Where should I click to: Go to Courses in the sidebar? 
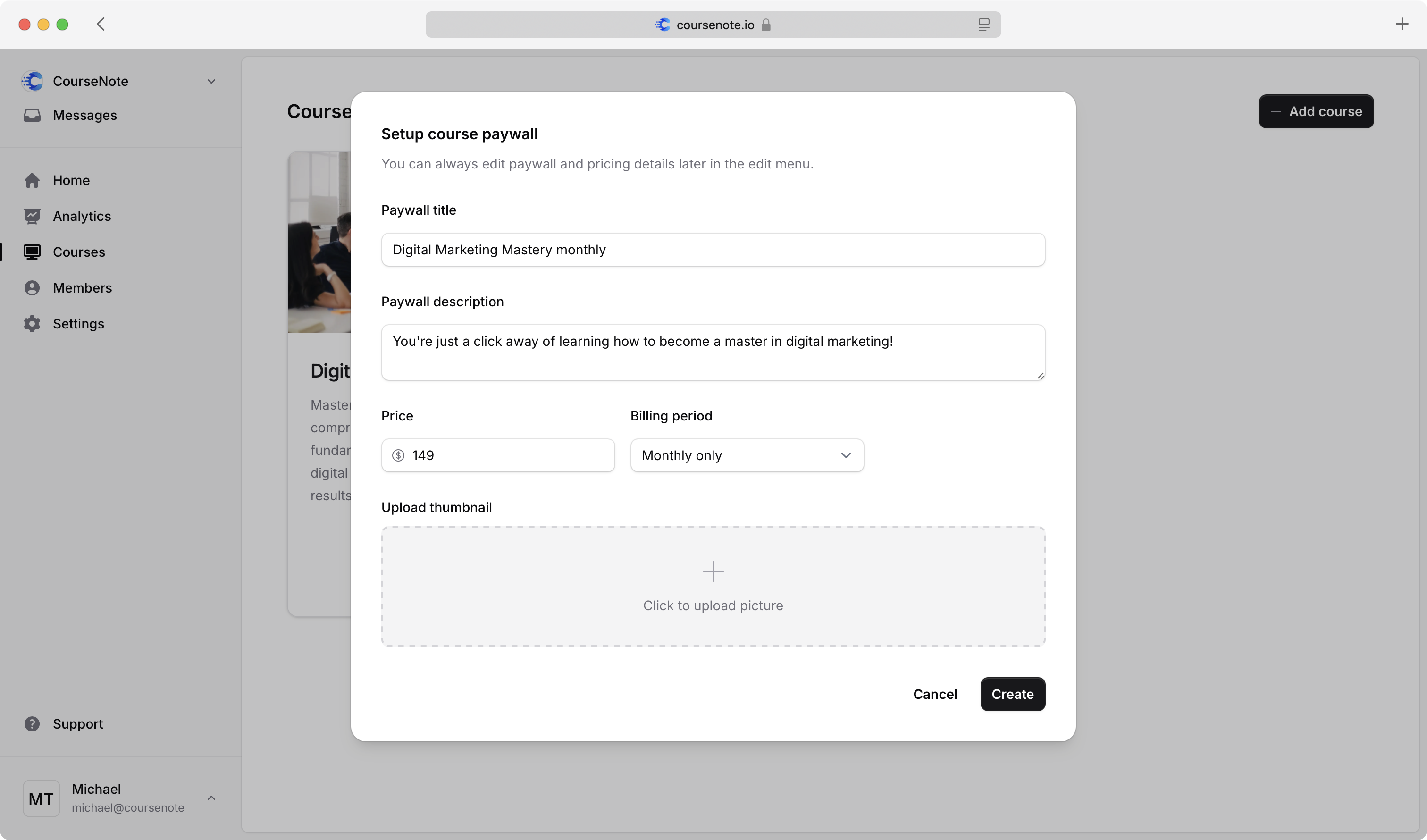[x=79, y=252]
